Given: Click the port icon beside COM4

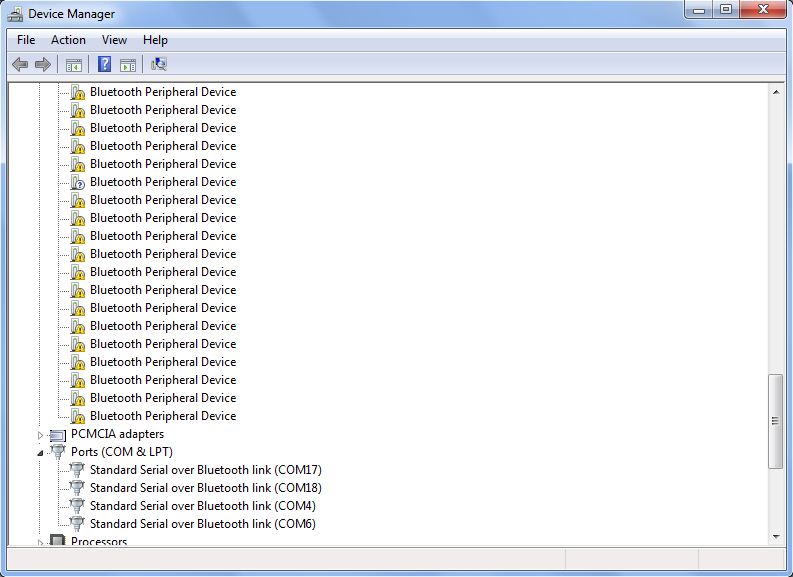Looking at the screenshot, I should click(x=77, y=505).
